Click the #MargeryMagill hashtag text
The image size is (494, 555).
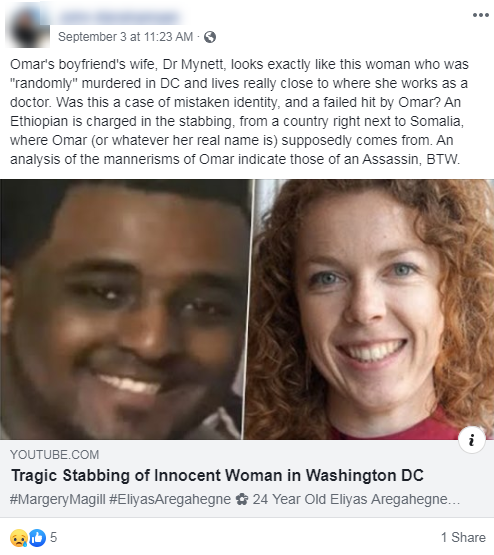[x=58, y=499]
